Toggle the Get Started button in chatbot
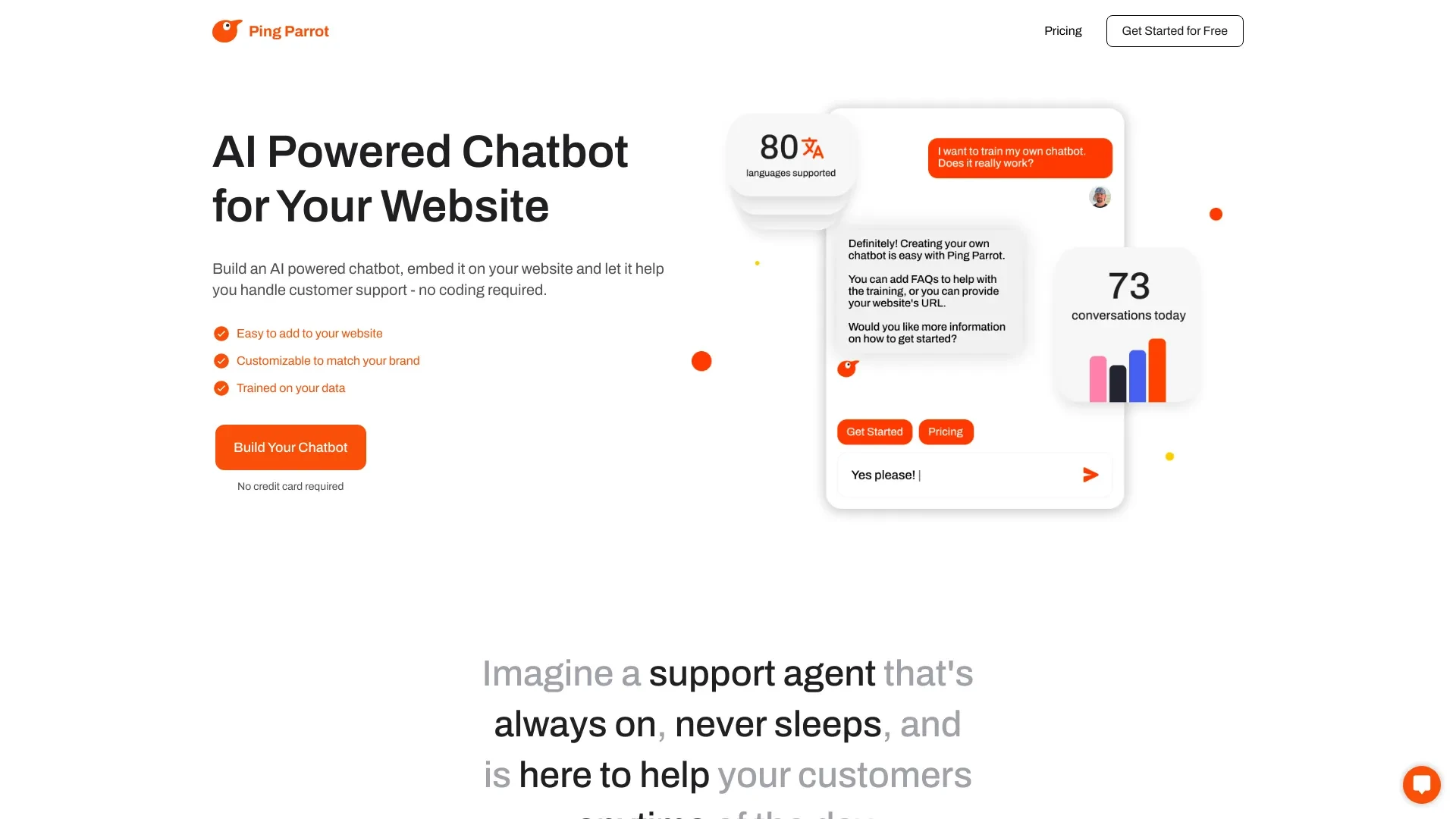 874,431
